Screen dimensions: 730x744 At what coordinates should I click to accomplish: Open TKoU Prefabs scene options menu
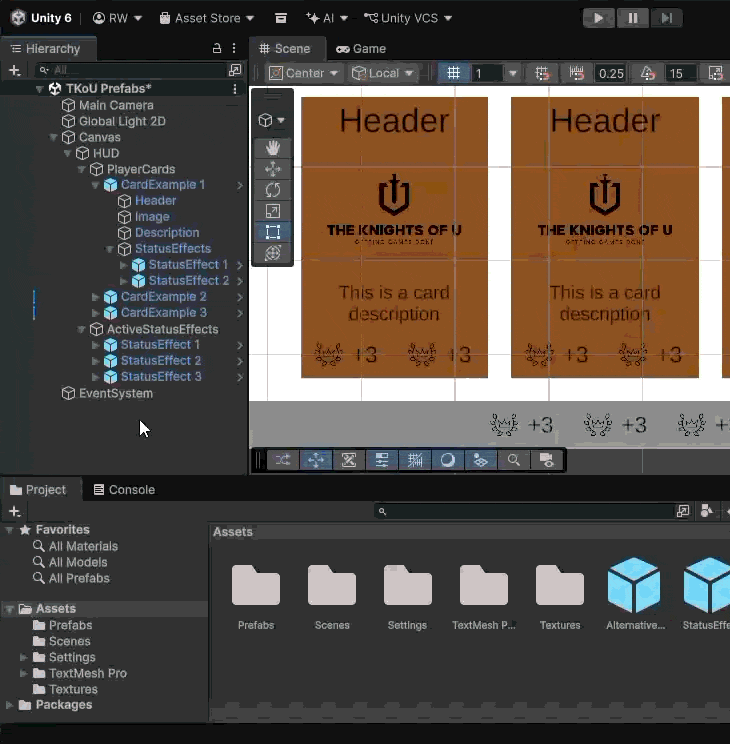pyautogui.click(x=234, y=89)
